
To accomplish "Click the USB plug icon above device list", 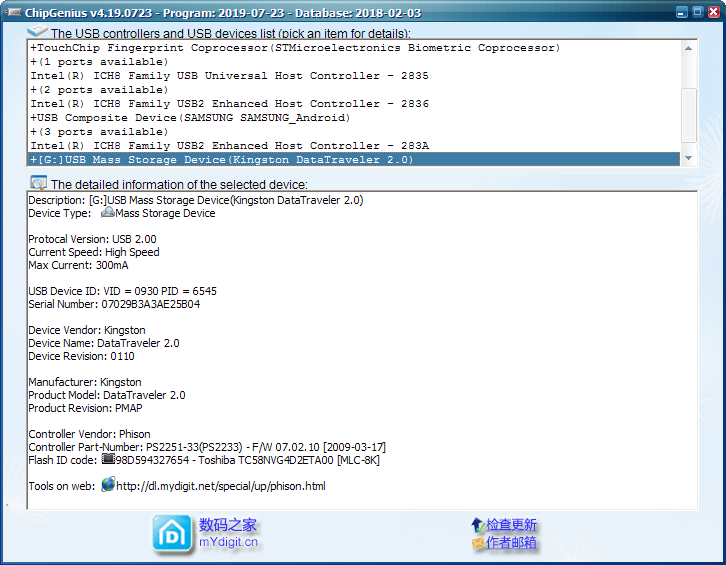I will coord(38,31).
